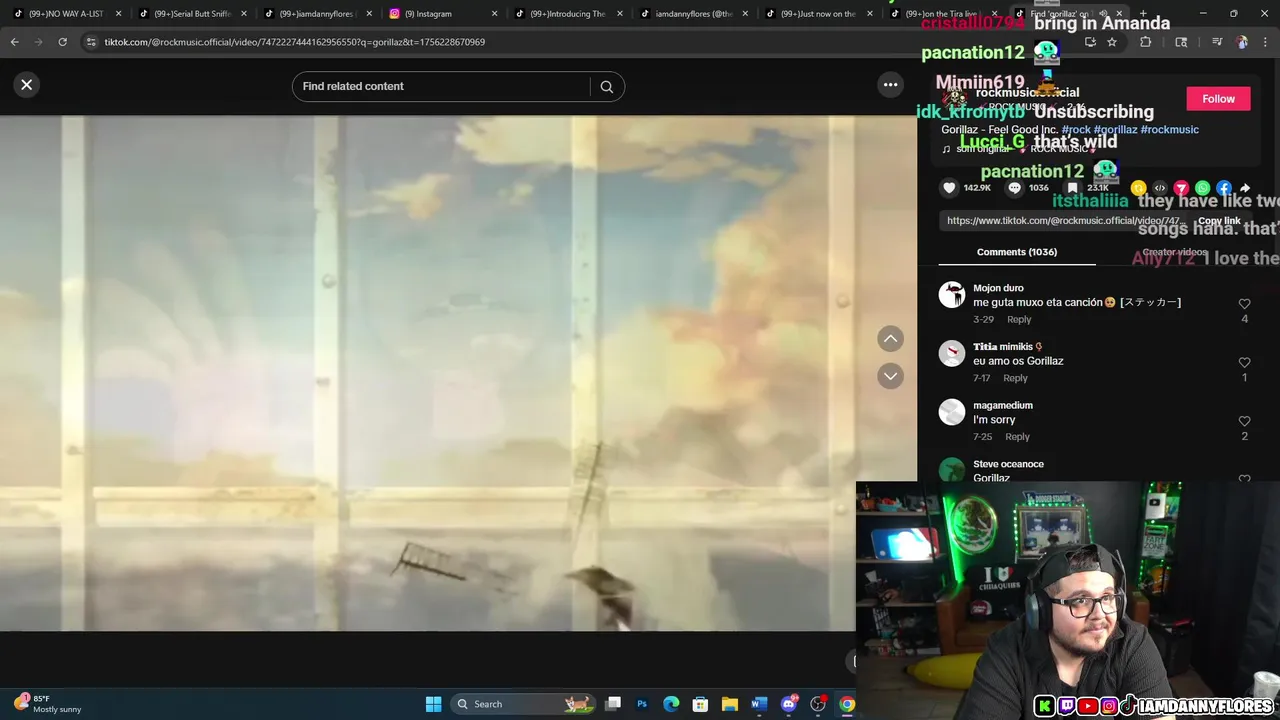The image size is (1280, 720).
Task: Switch to the Just now on the browser tab
Action: 817,14
